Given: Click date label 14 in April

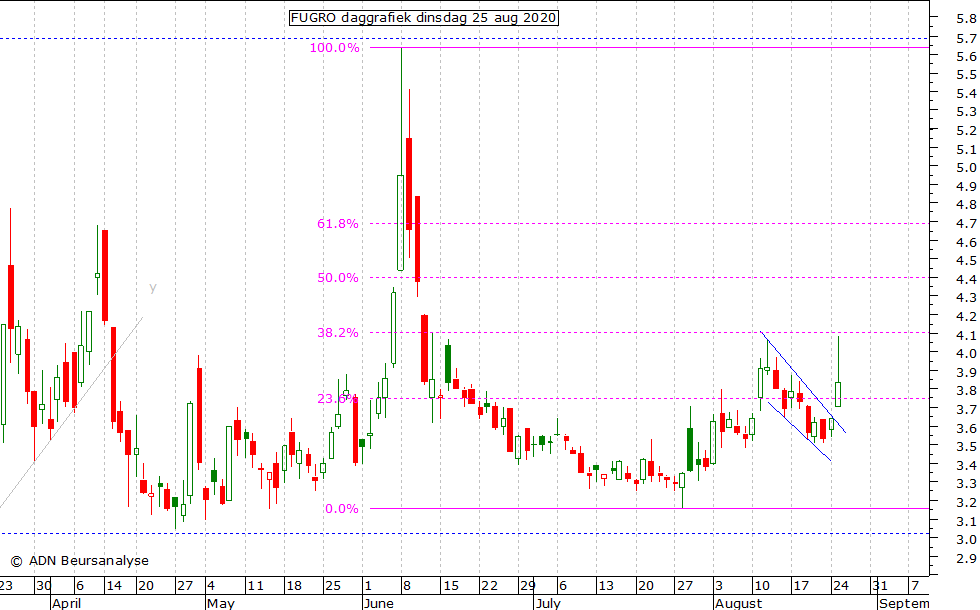Looking at the screenshot, I should click(x=114, y=586).
